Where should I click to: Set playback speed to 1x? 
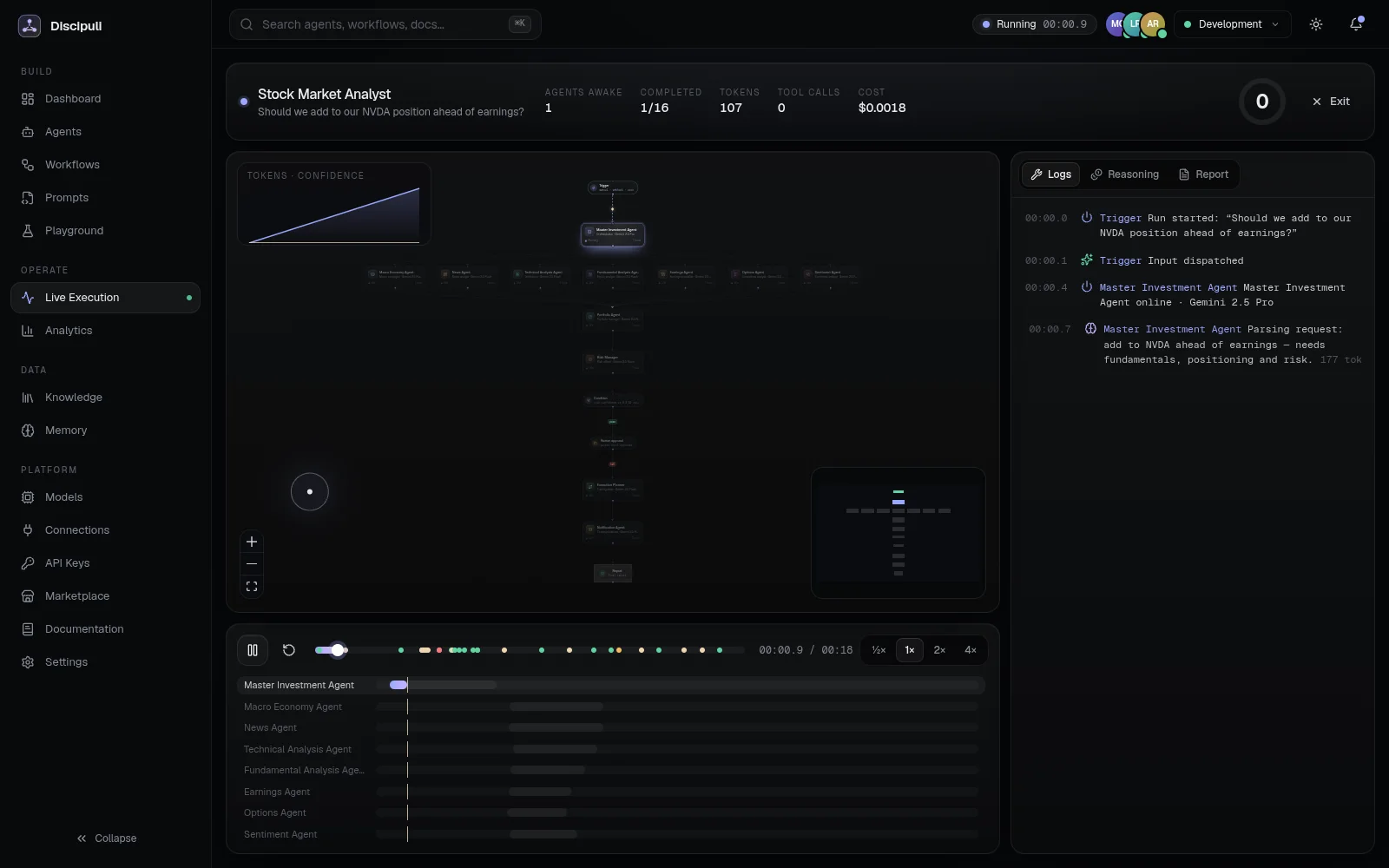(910, 650)
